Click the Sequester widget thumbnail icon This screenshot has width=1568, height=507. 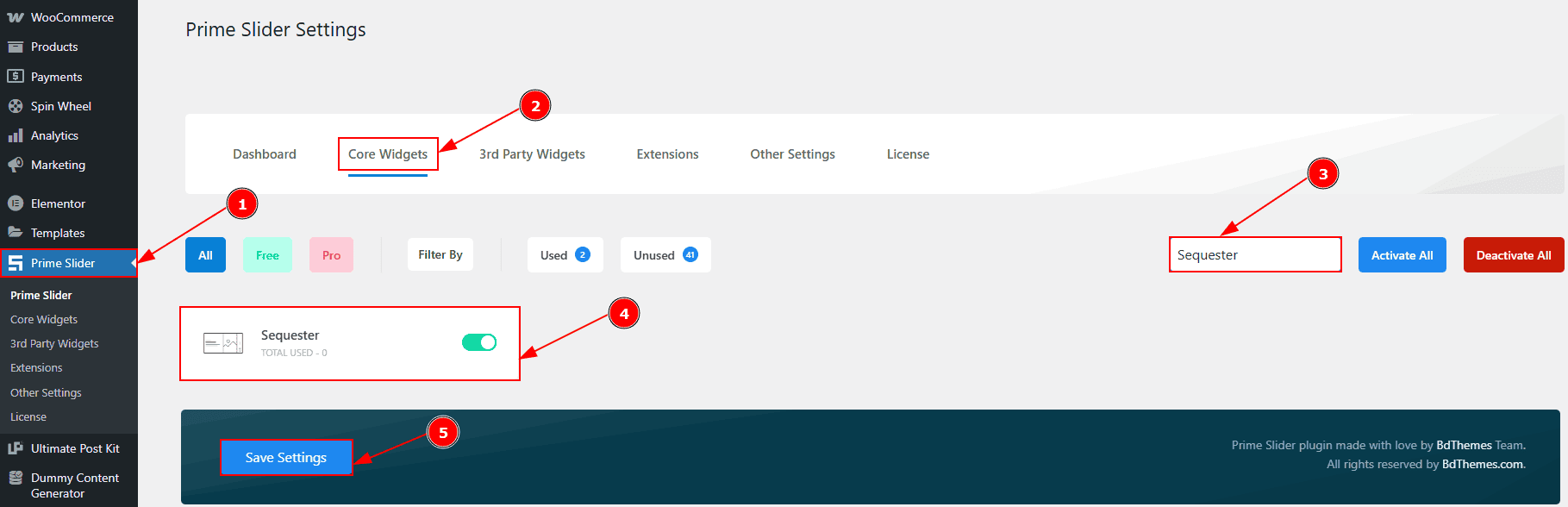(x=223, y=343)
